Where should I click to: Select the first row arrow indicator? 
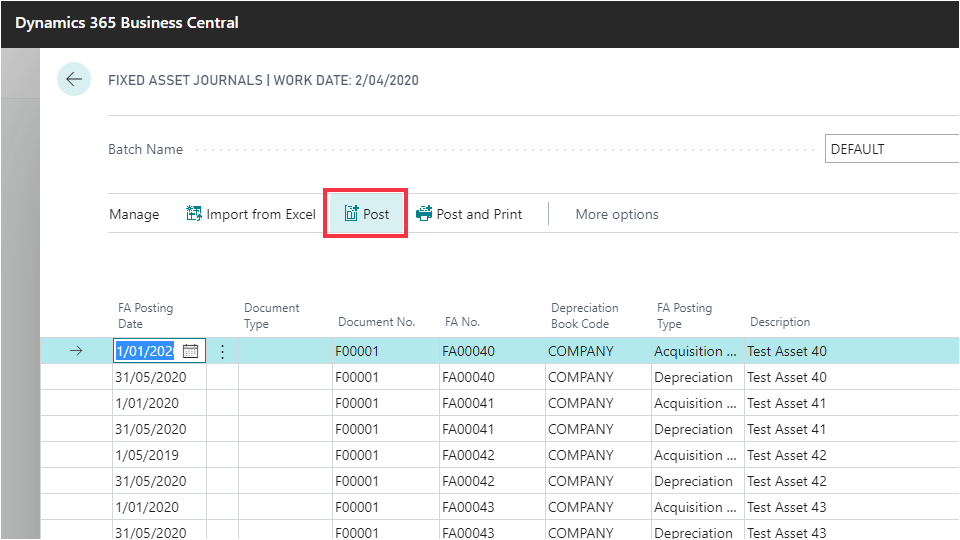pyautogui.click(x=76, y=351)
